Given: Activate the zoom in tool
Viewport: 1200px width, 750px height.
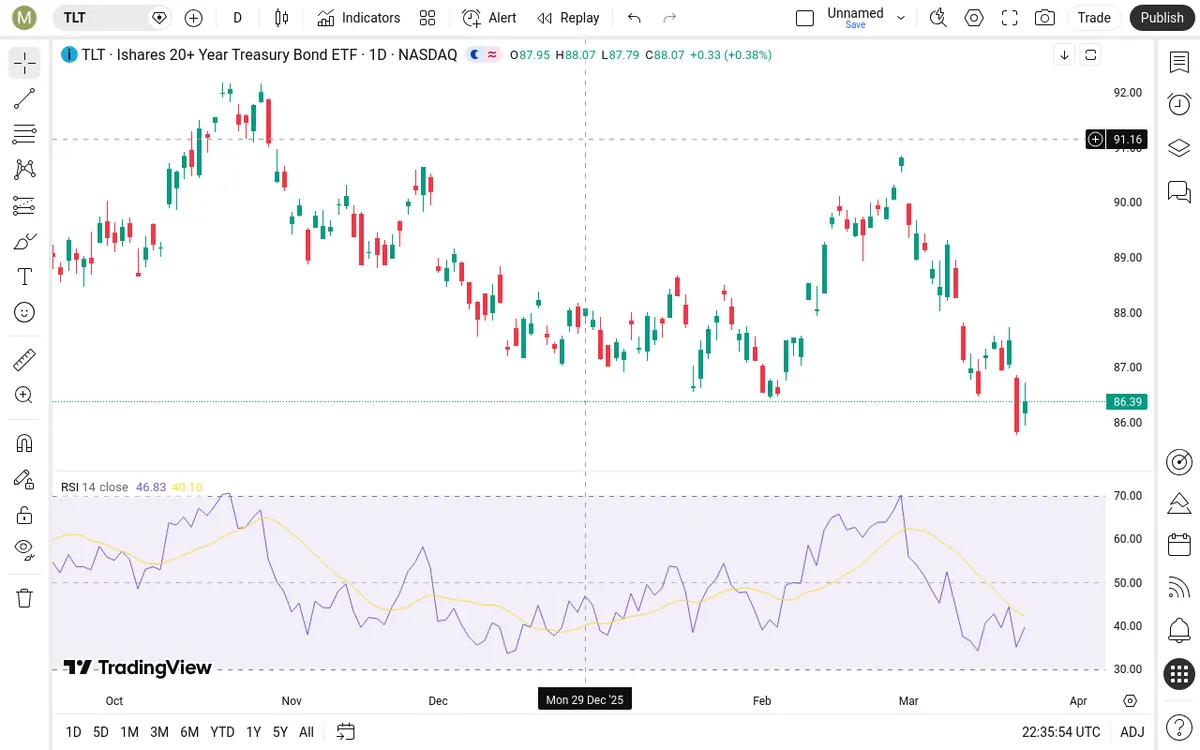Looking at the screenshot, I should 25,395.
